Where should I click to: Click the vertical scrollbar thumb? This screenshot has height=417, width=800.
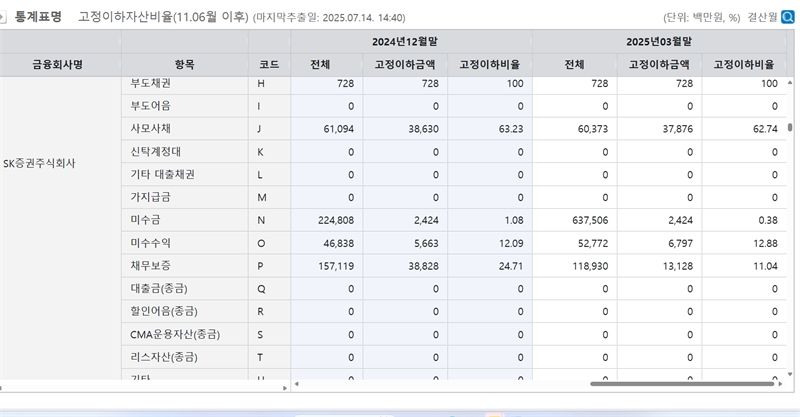click(790, 128)
